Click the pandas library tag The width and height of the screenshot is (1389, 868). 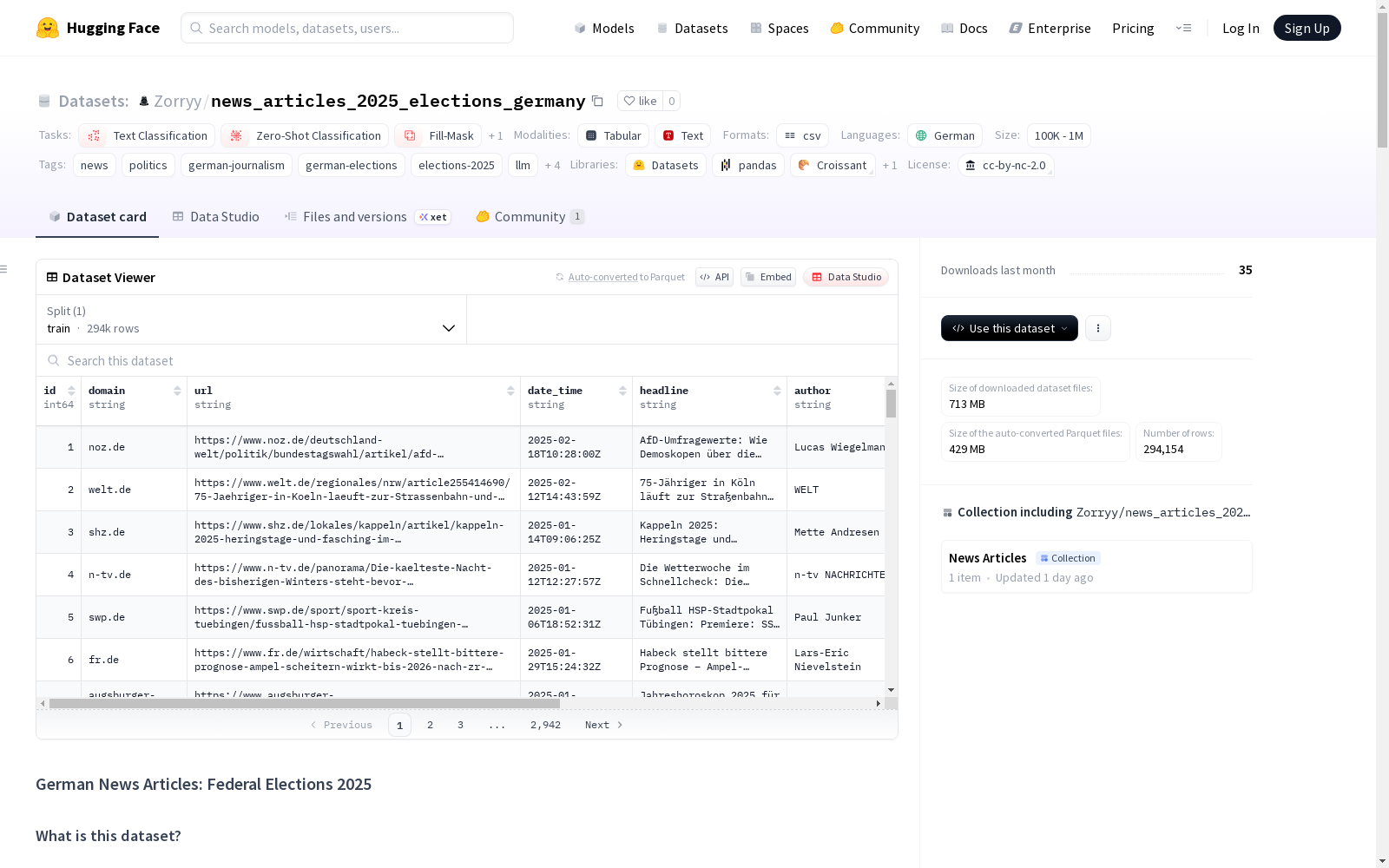(748, 165)
